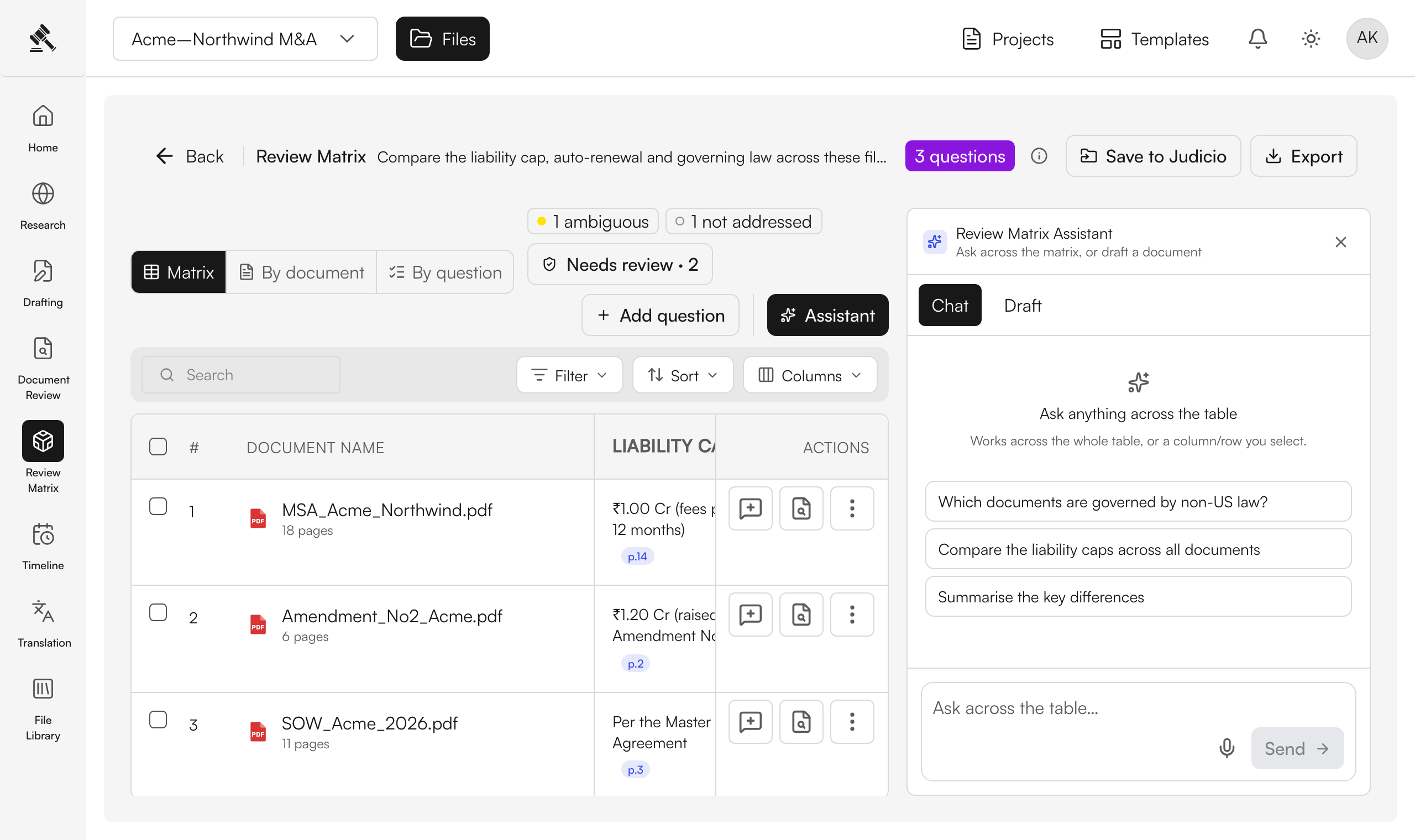
Task: Choose 'Compare the liability caps across all documents'
Action: click(1138, 550)
